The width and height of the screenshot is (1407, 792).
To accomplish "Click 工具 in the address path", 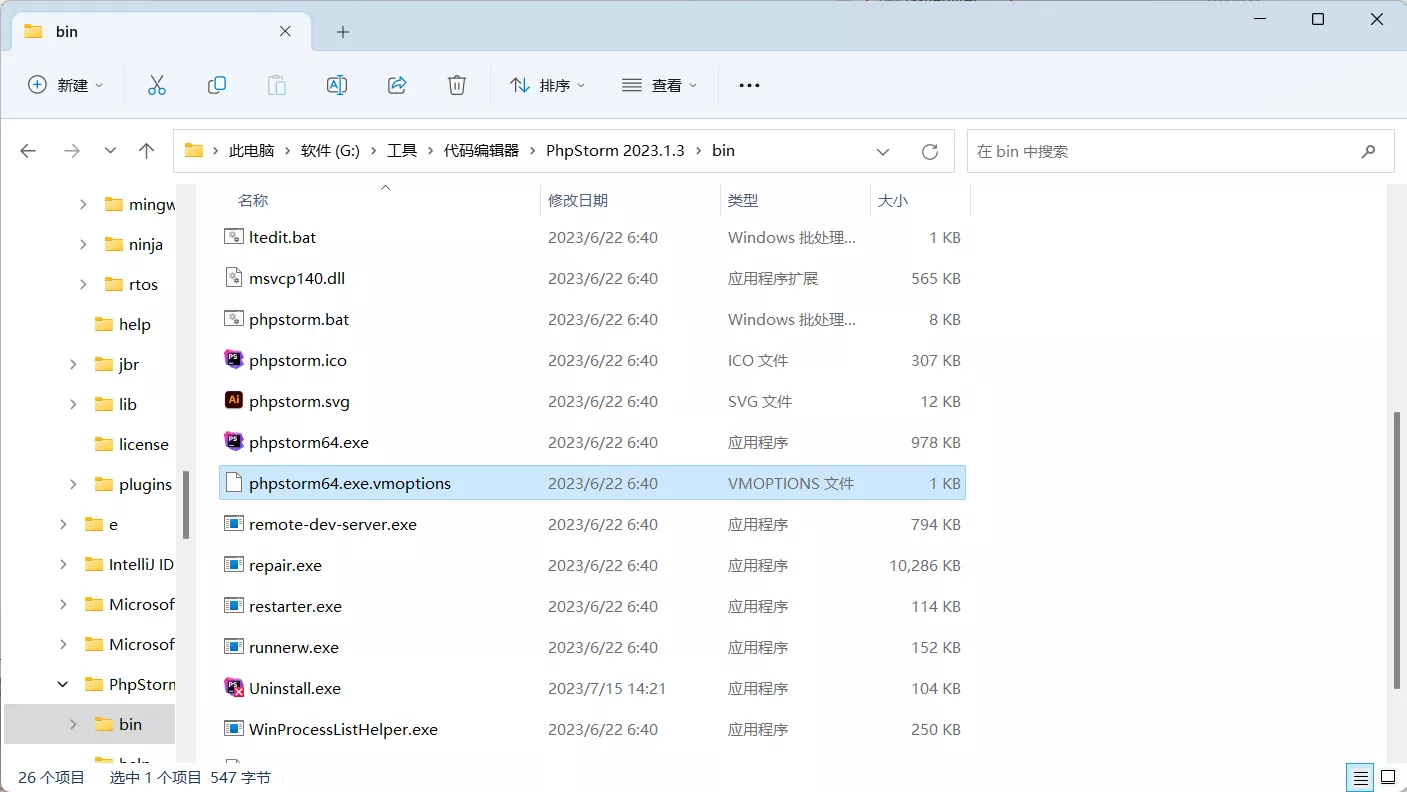I will (402, 151).
